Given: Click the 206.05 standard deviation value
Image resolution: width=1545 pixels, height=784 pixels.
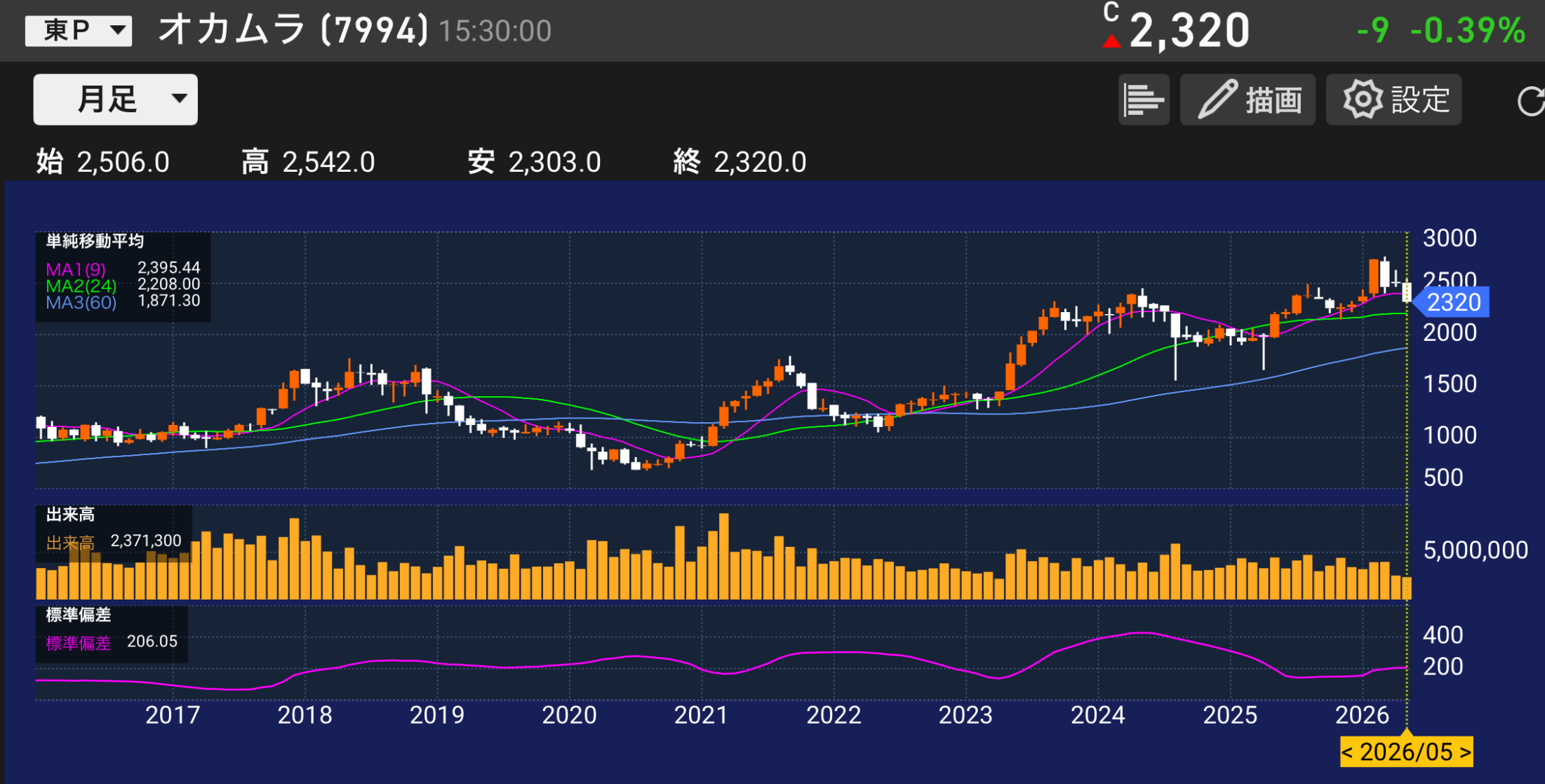Looking at the screenshot, I should click(152, 642).
